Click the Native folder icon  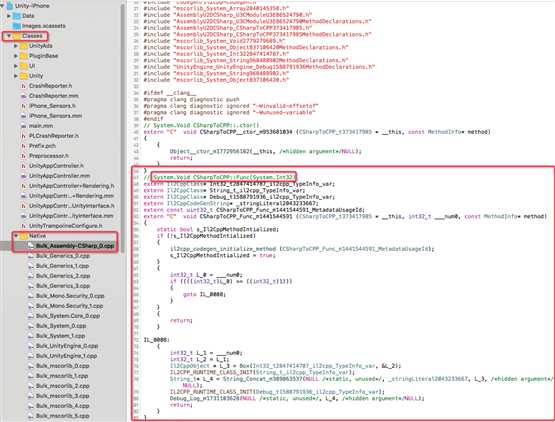tap(24, 235)
